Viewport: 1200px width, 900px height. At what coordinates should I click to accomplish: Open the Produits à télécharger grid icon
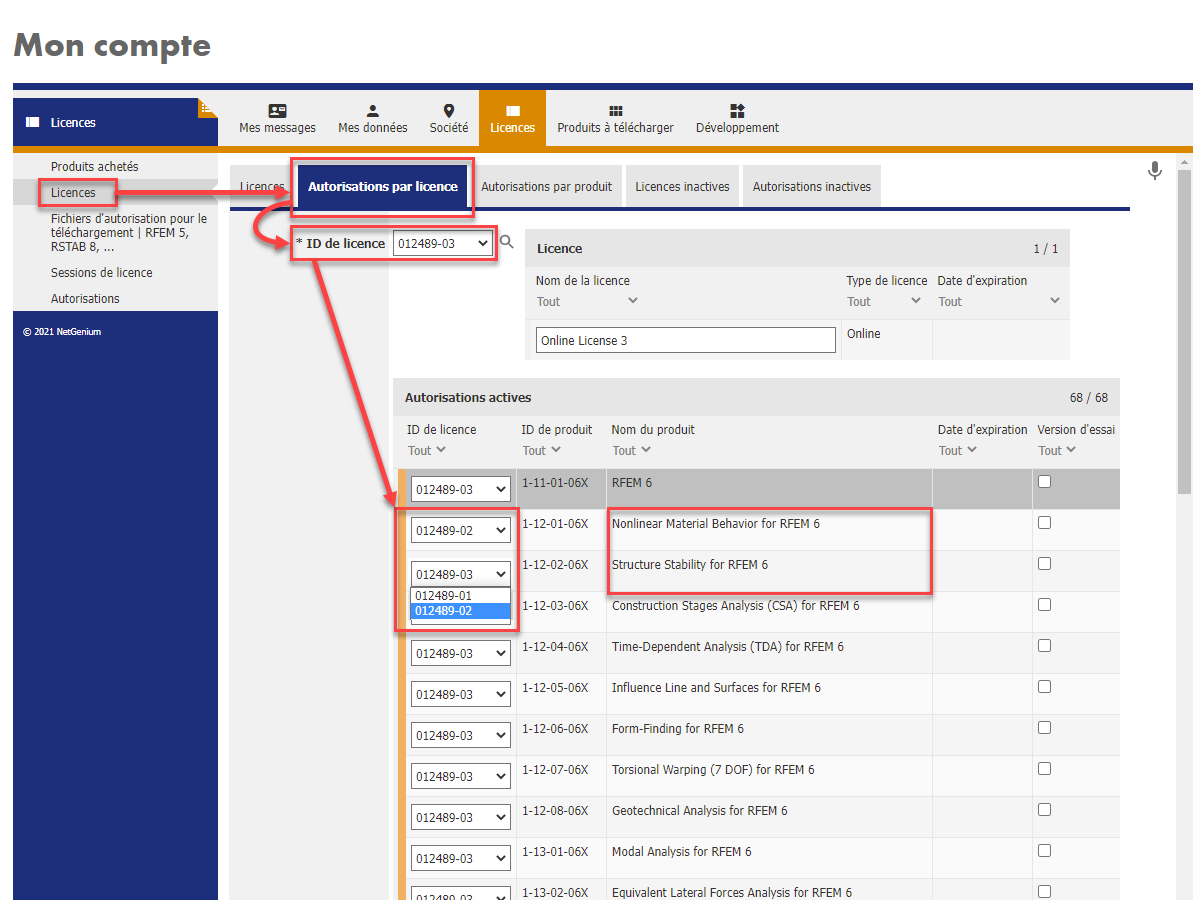[617, 112]
